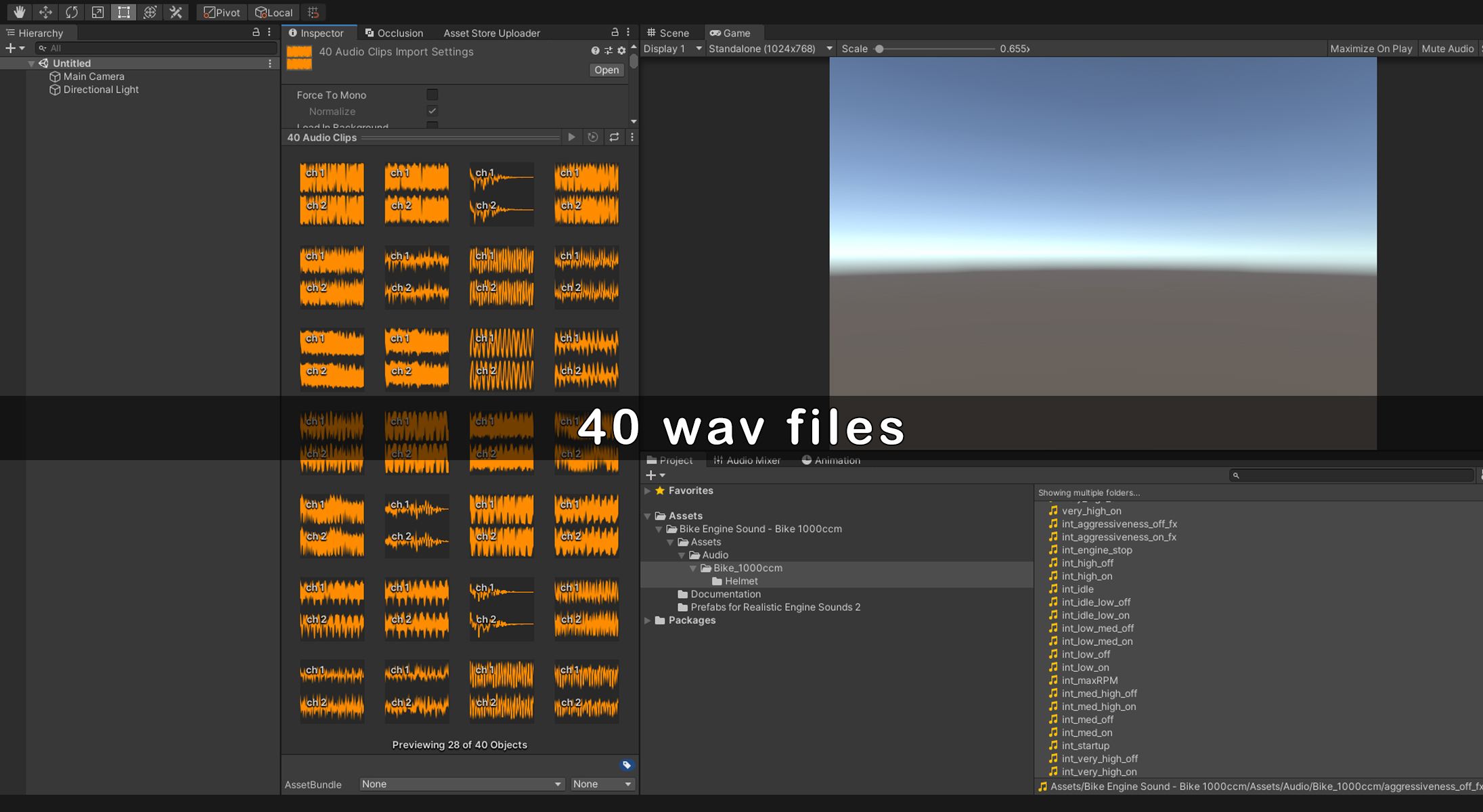Open the AssetBundle None dropdown
This screenshot has height=812, width=1483.
[462, 784]
